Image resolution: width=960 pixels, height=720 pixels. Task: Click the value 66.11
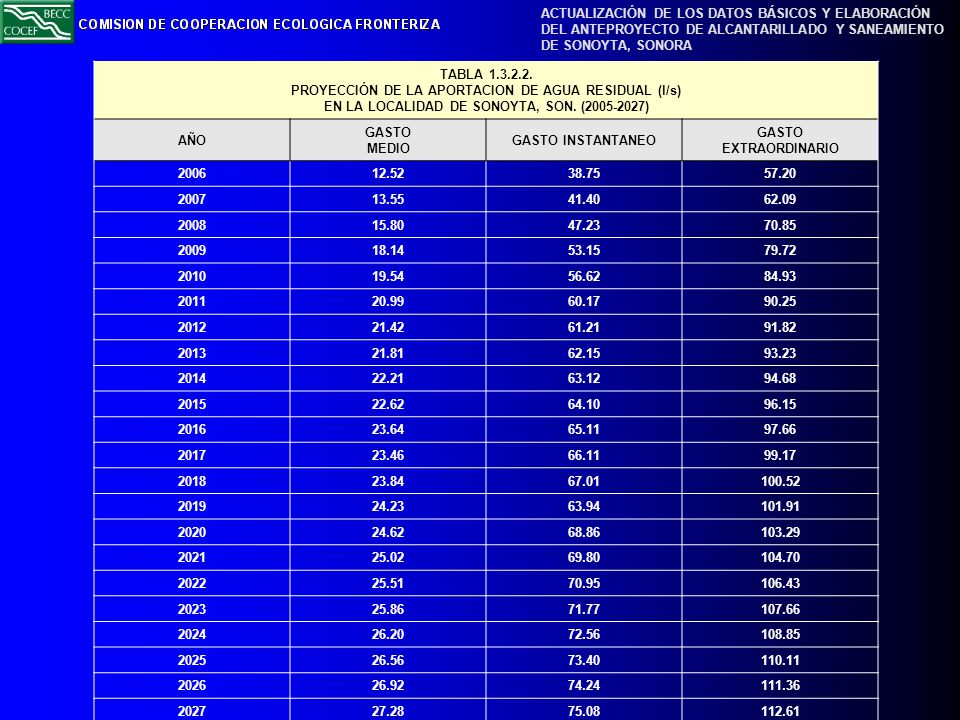click(x=583, y=455)
